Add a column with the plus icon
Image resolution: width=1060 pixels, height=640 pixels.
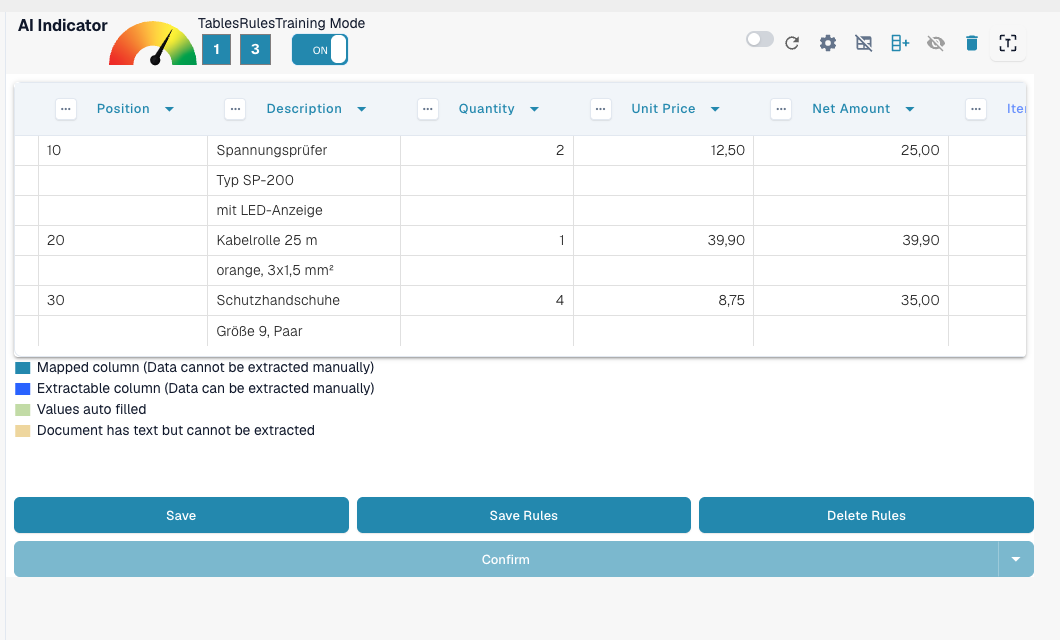(900, 43)
